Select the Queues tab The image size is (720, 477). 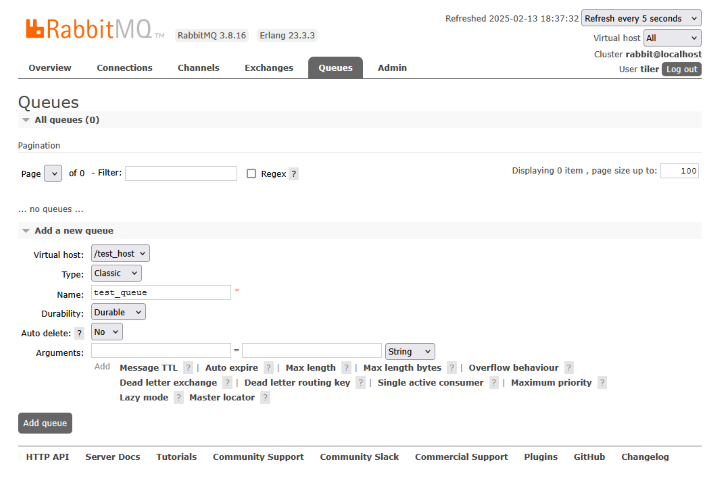pos(336,68)
